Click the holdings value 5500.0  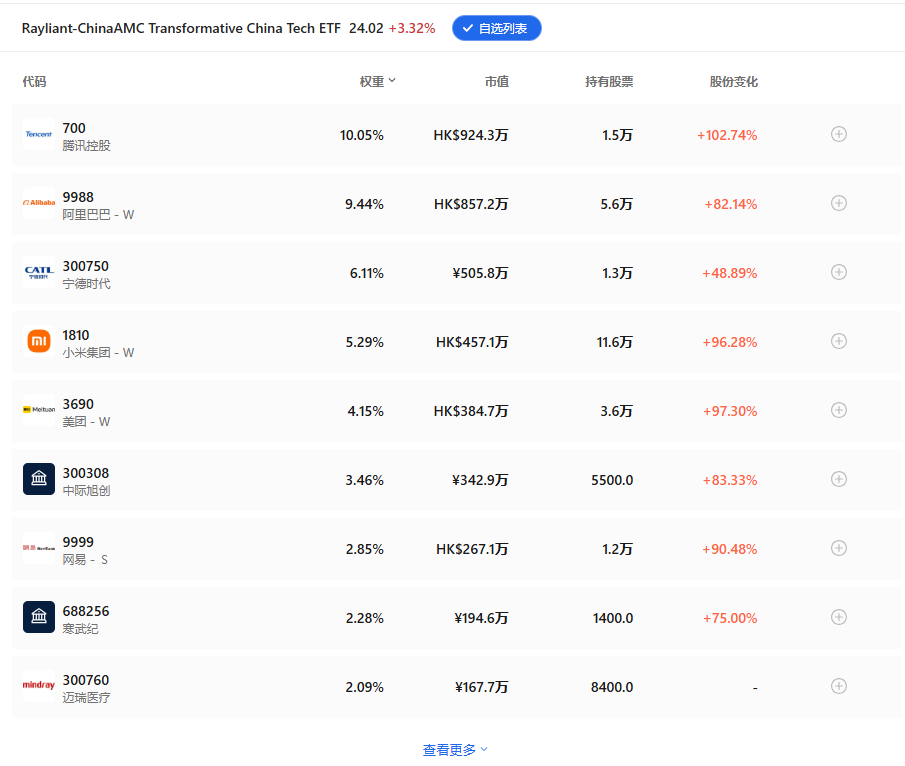click(x=612, y=480)
